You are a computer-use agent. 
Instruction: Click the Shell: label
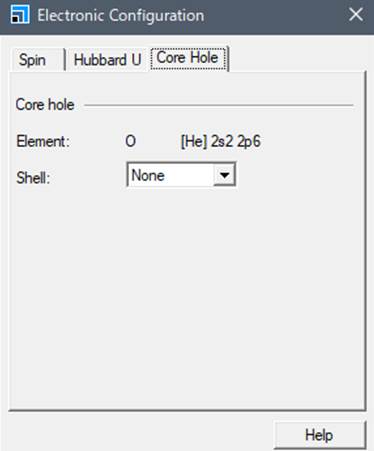[33, 178]
